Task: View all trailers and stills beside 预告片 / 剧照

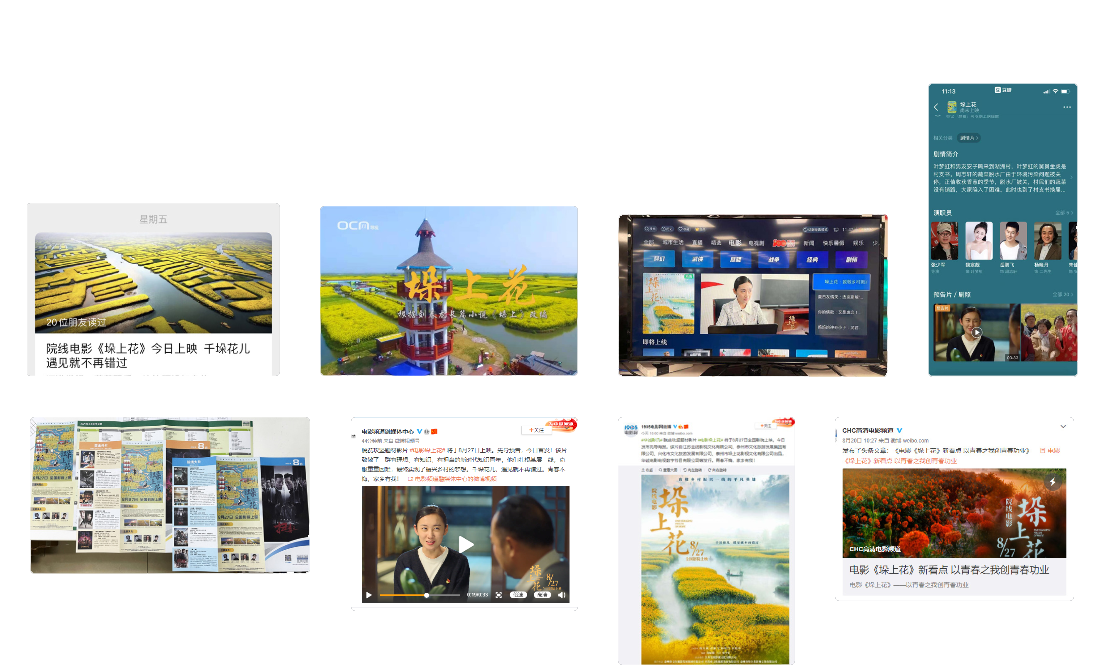Action: pyautogui.click(x=1062, y=294)
